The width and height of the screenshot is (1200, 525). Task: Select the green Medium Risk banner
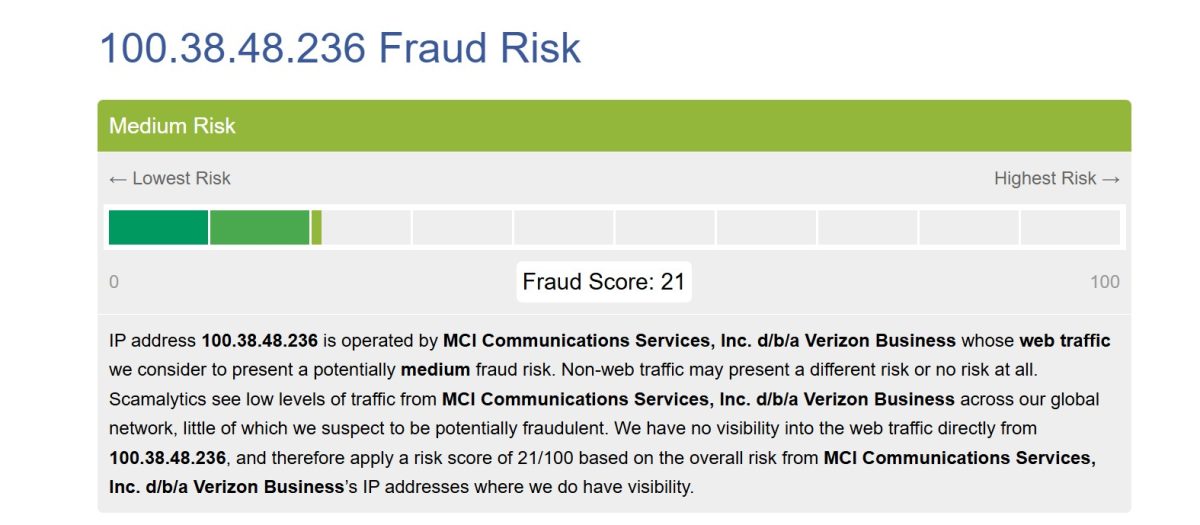pos(614,126)
